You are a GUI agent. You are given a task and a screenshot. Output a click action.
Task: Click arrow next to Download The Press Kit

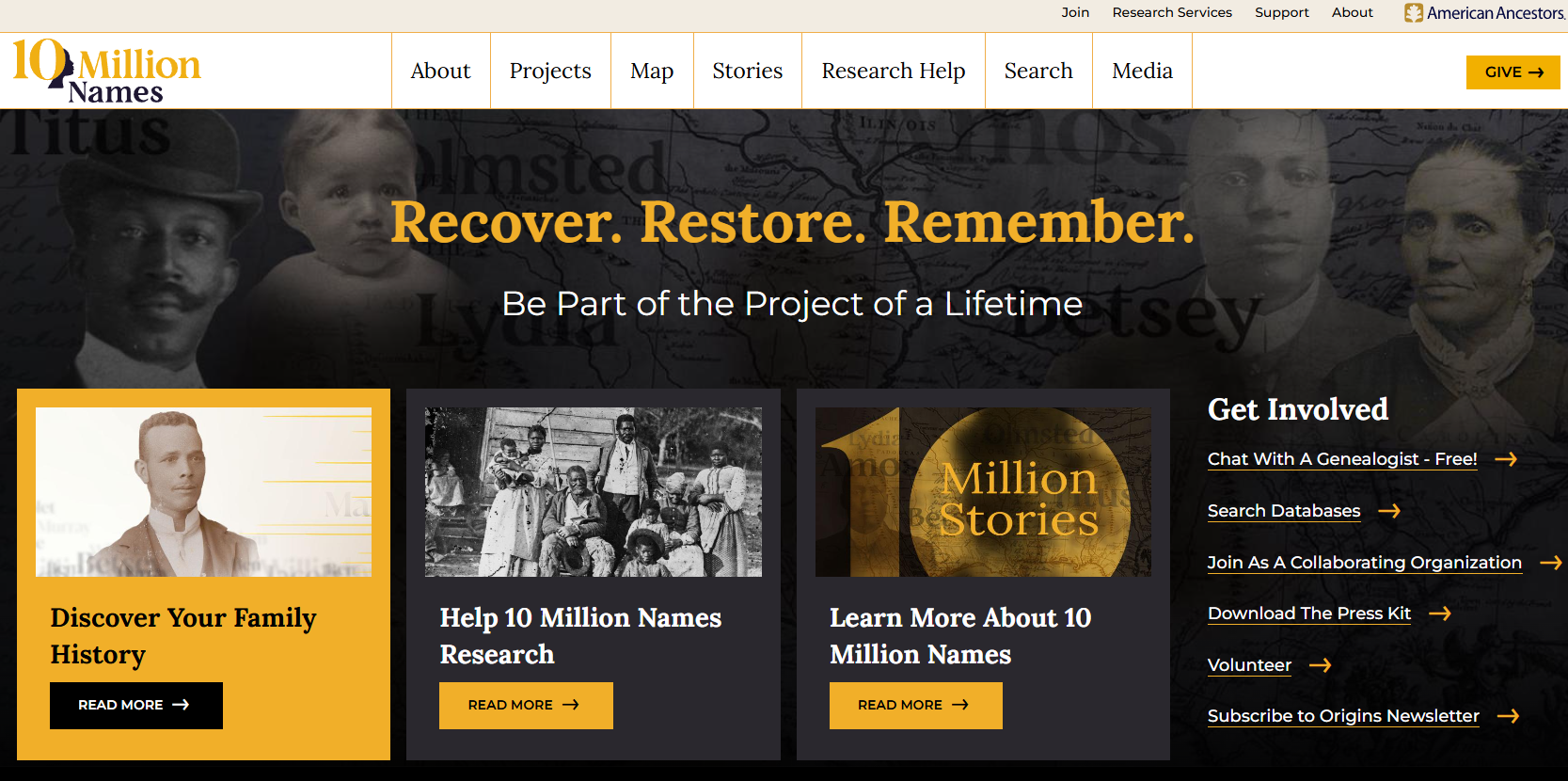[x=1440, y=614]
